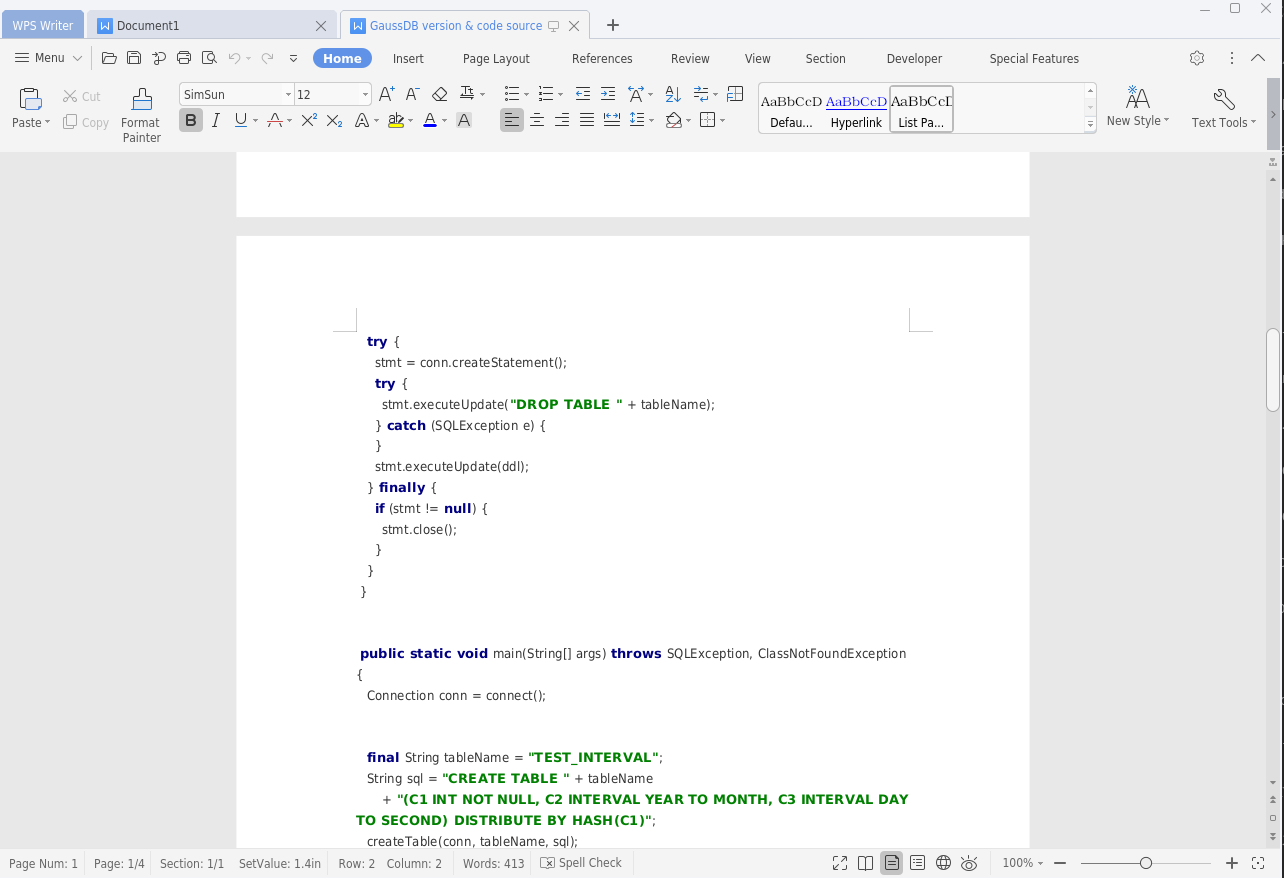Switch to full screen view in status bar

(840, 863)
